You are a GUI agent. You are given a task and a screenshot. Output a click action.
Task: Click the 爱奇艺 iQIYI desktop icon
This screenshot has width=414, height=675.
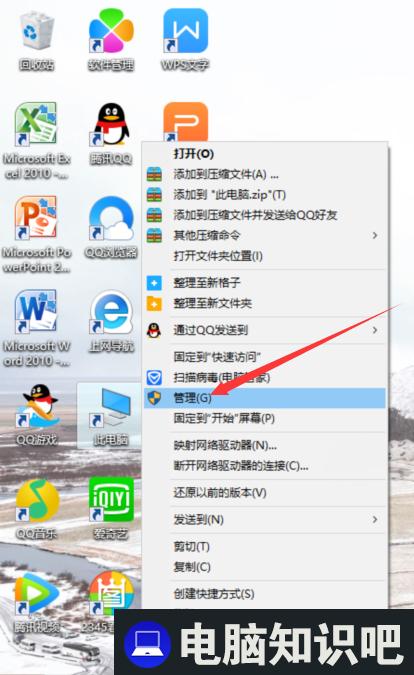click(111, 509)
